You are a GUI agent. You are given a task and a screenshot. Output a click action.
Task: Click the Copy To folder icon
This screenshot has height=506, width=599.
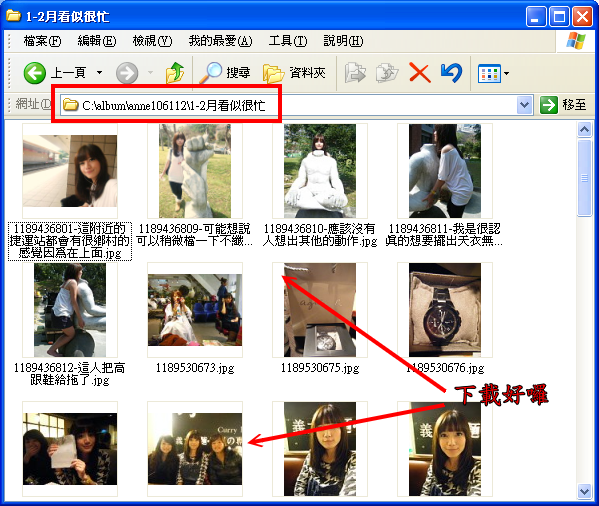pyautogui.click(x=387, y=73)
